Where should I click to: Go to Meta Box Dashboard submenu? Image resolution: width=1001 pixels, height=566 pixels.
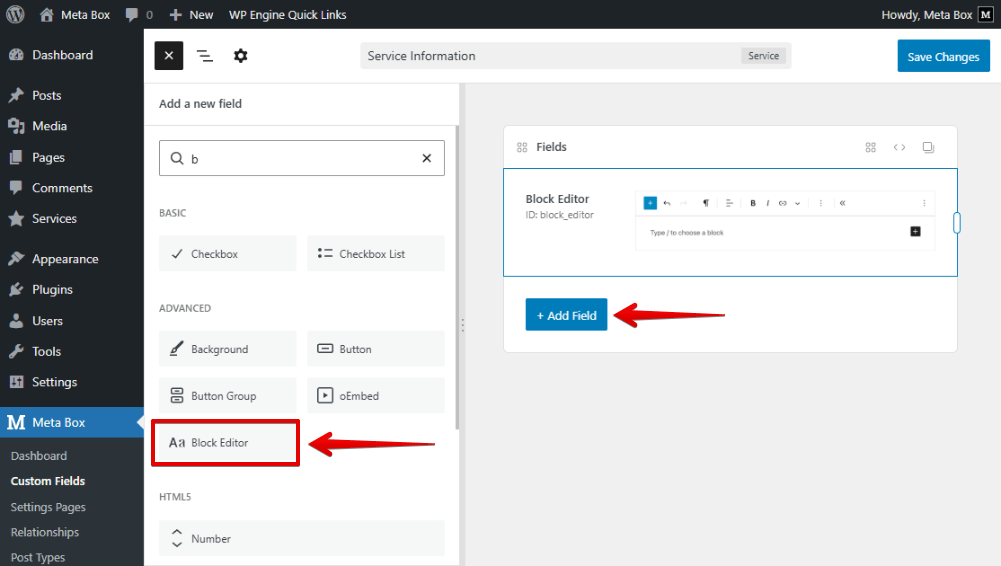click(x=38, y=456)
